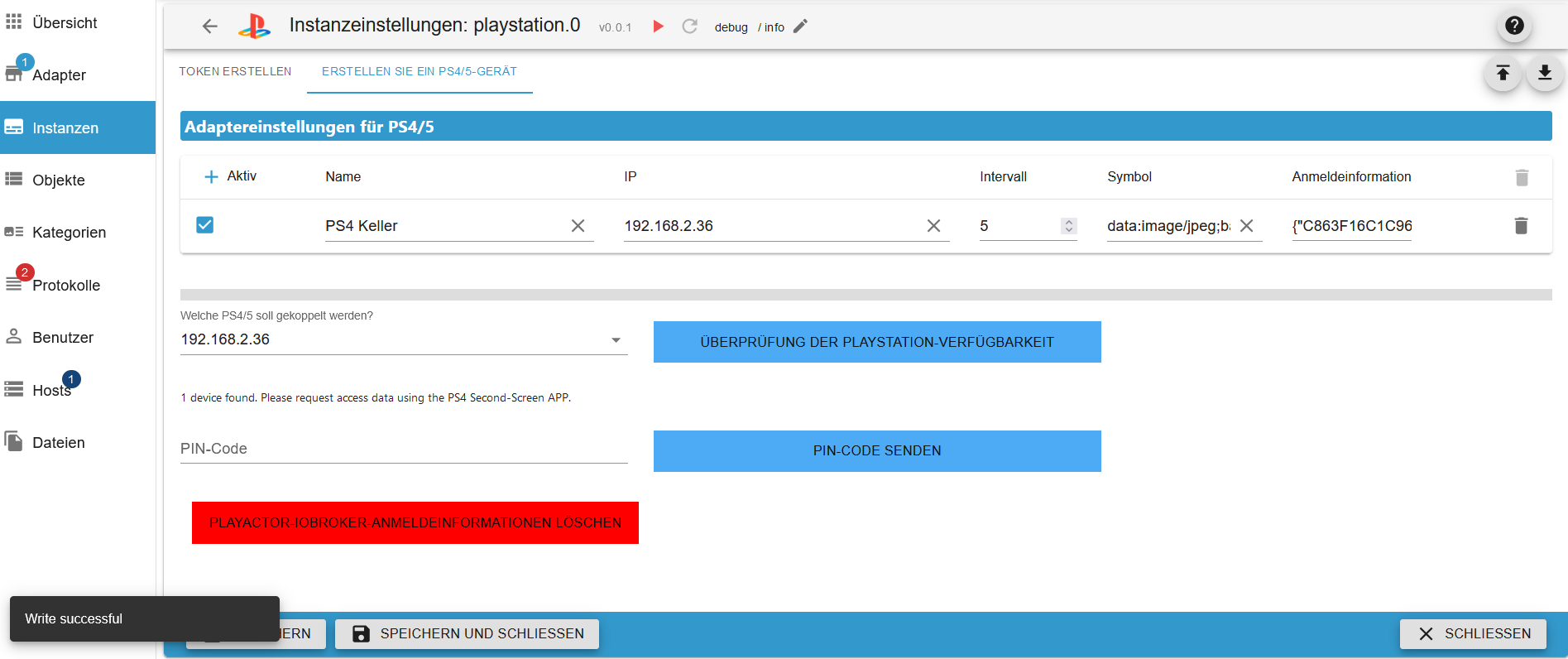Click Überprüfung der PlayStation-Verfügbarkeit button

[877, 342]
